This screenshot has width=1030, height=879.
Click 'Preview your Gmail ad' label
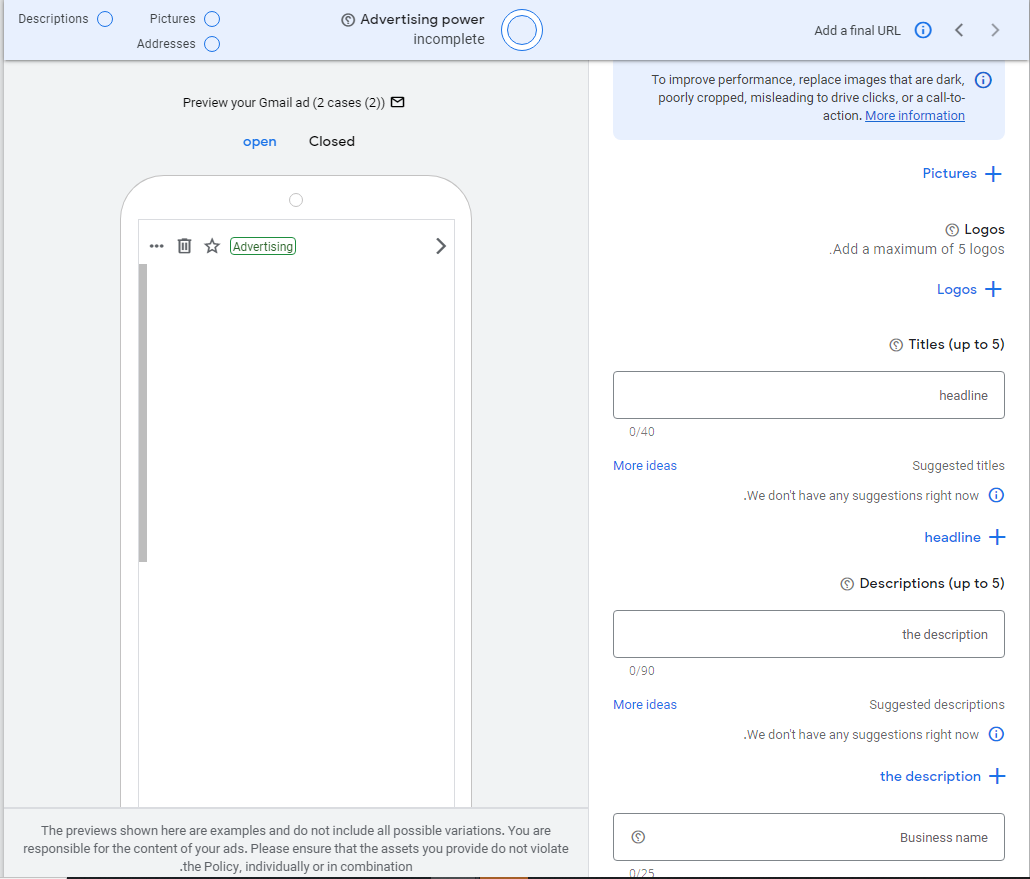pos(284,102)
